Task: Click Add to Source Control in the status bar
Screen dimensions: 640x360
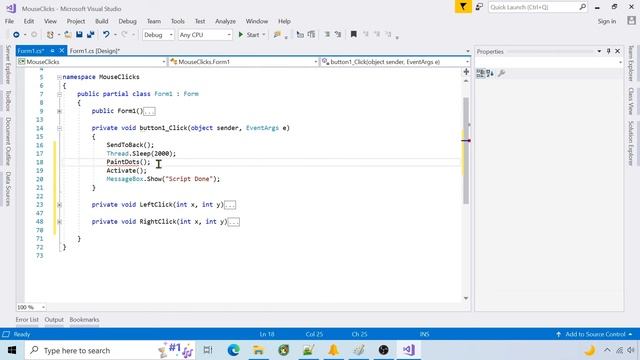Action: click(595, 334)
